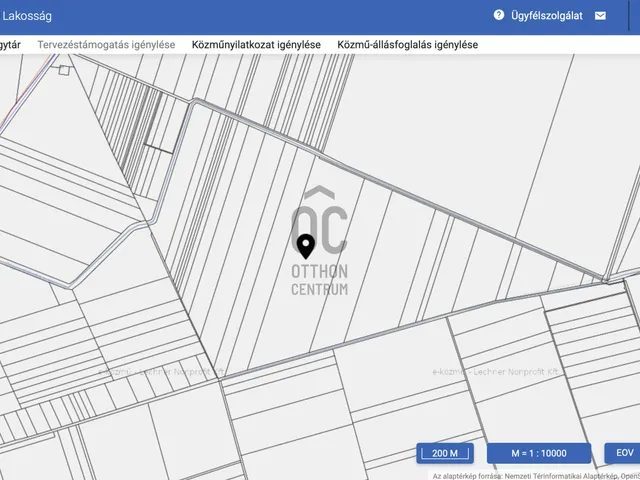Click the 200 M scale bar indicator
The height and width of the screenshot is (480, 640).
pos(445,453)
